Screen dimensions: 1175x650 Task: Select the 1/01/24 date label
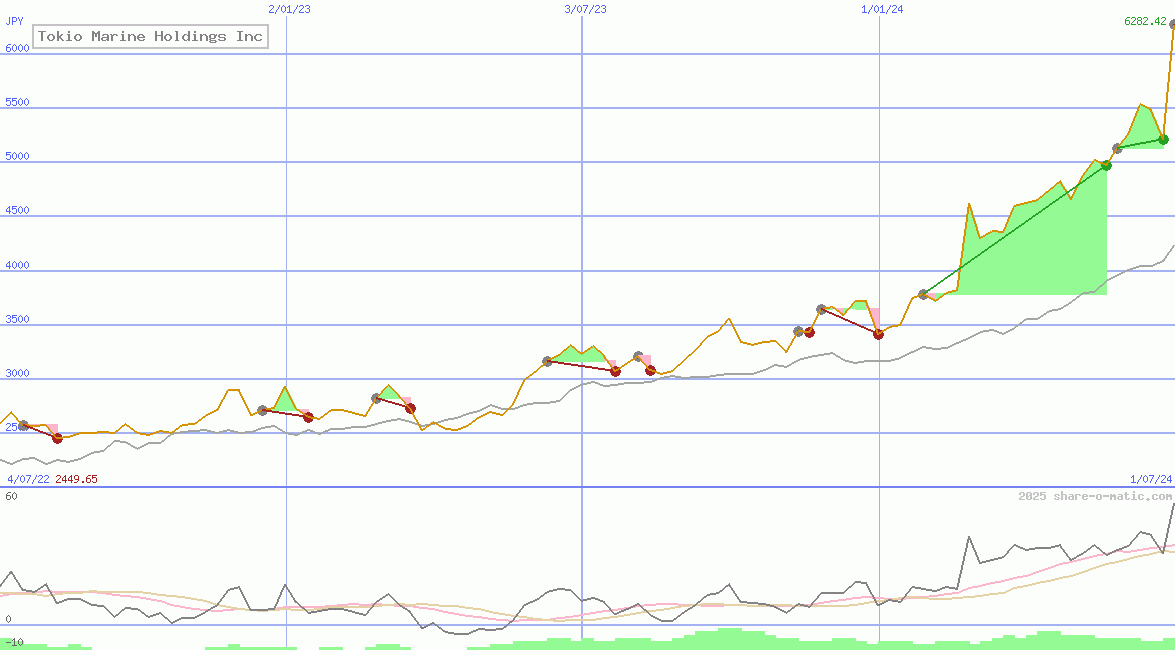tap(882, 9)
